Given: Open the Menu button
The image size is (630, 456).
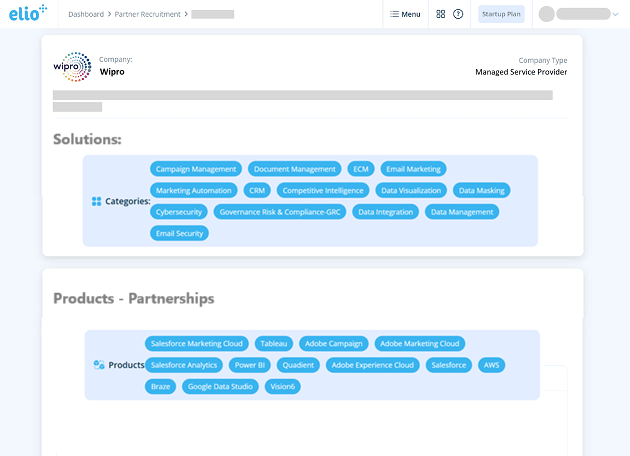Looking at the screenshot, I should click(x=405, y=14).
